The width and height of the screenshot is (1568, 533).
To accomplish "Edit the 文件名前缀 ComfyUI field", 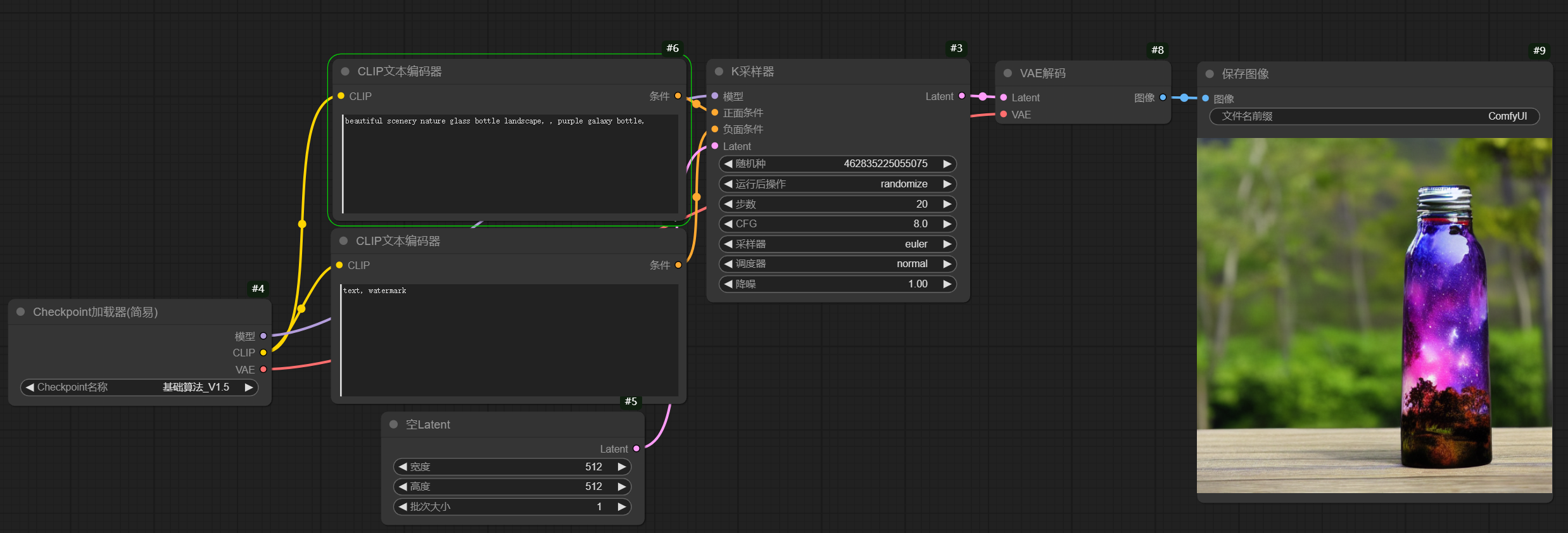I will [1374, 116].
